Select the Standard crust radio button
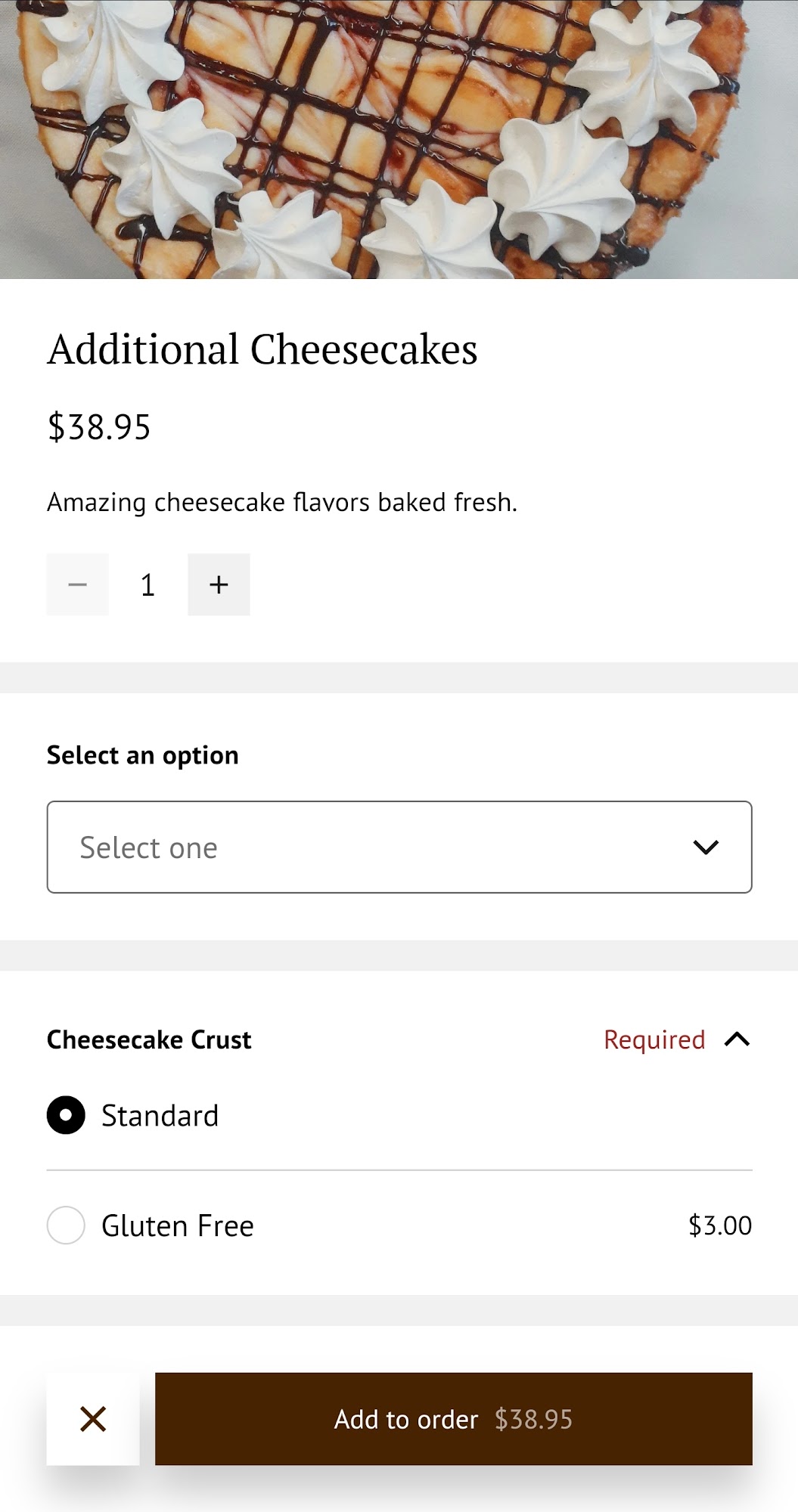Screen dimensions: 798x1512 pyautogui.click(x=66, y=1115)
